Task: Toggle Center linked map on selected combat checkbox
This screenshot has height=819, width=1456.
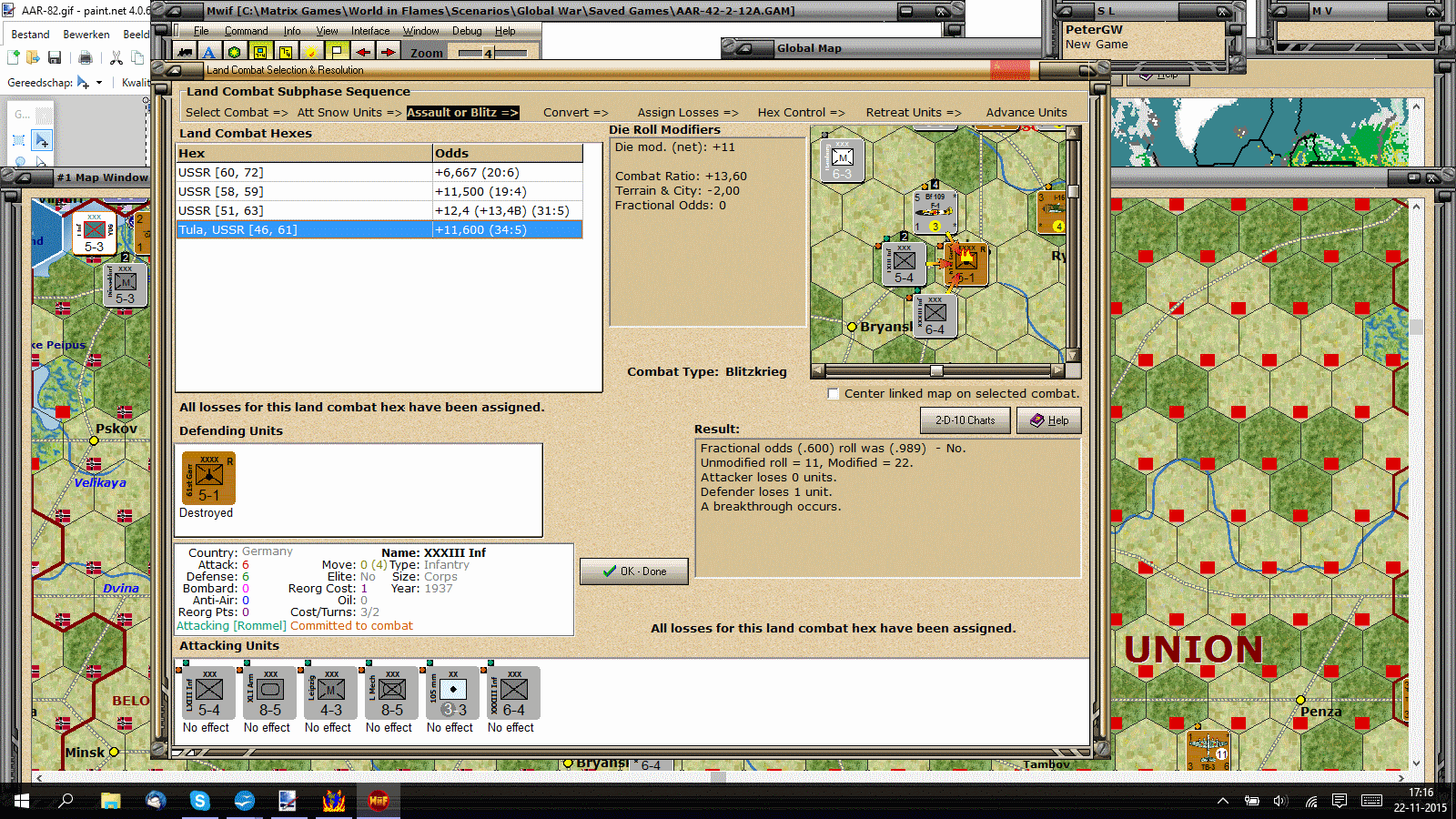Action: pos(833,394)
